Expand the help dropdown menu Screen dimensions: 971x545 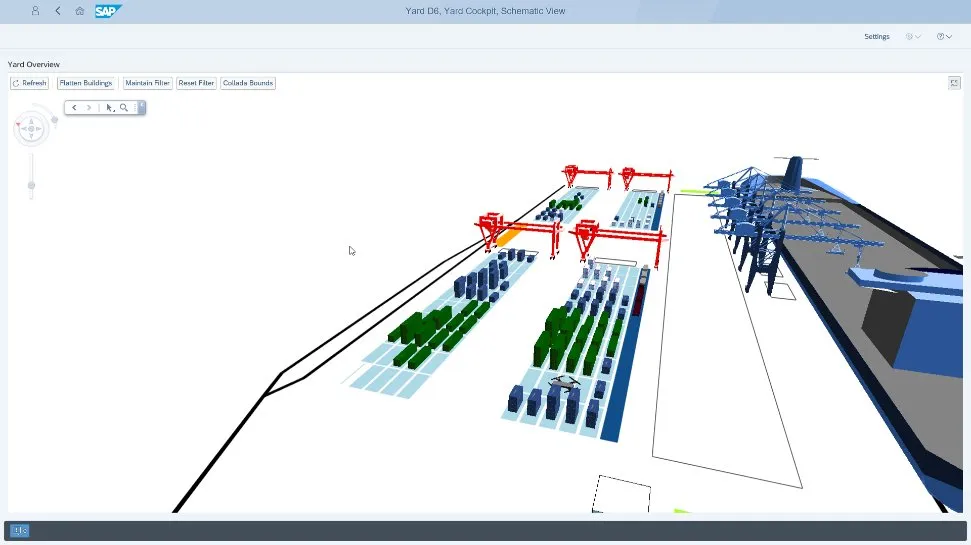(x=944, y=37)
